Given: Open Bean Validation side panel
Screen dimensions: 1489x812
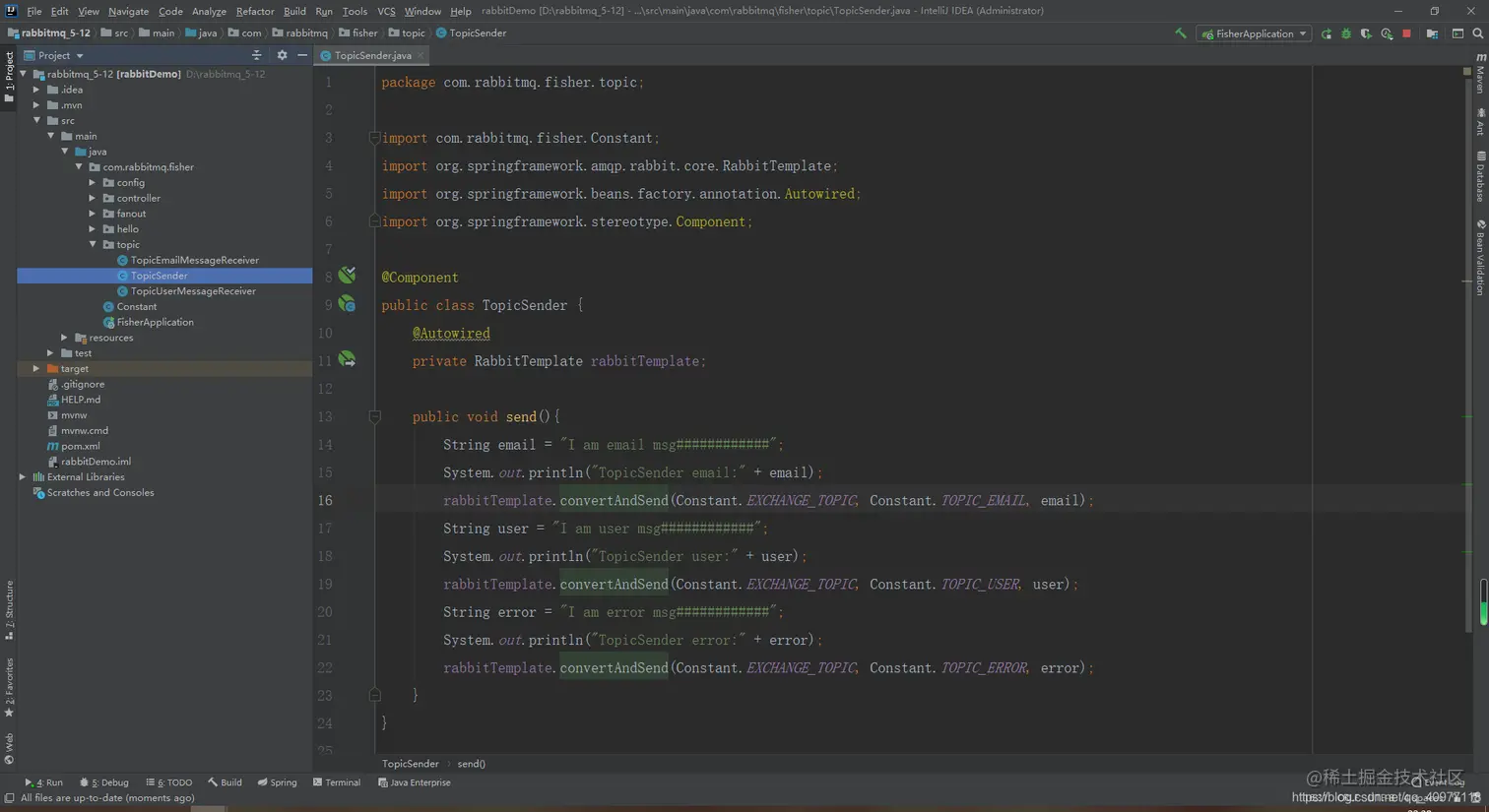Looking at the screenshot, I should point(1480,257).
